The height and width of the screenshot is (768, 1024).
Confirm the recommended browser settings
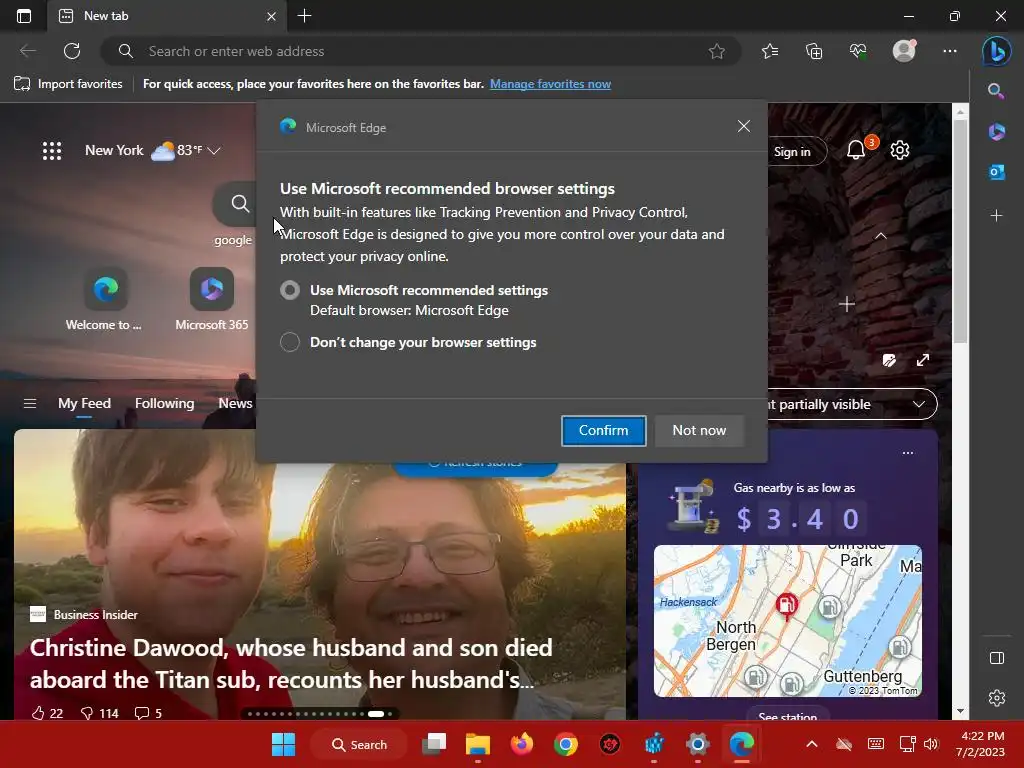(603, 430)
